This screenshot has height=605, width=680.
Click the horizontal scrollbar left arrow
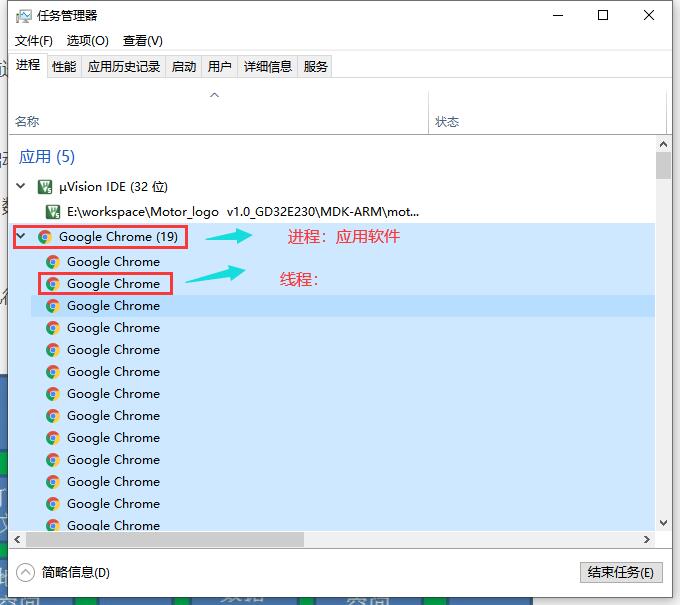coord(17,540)
